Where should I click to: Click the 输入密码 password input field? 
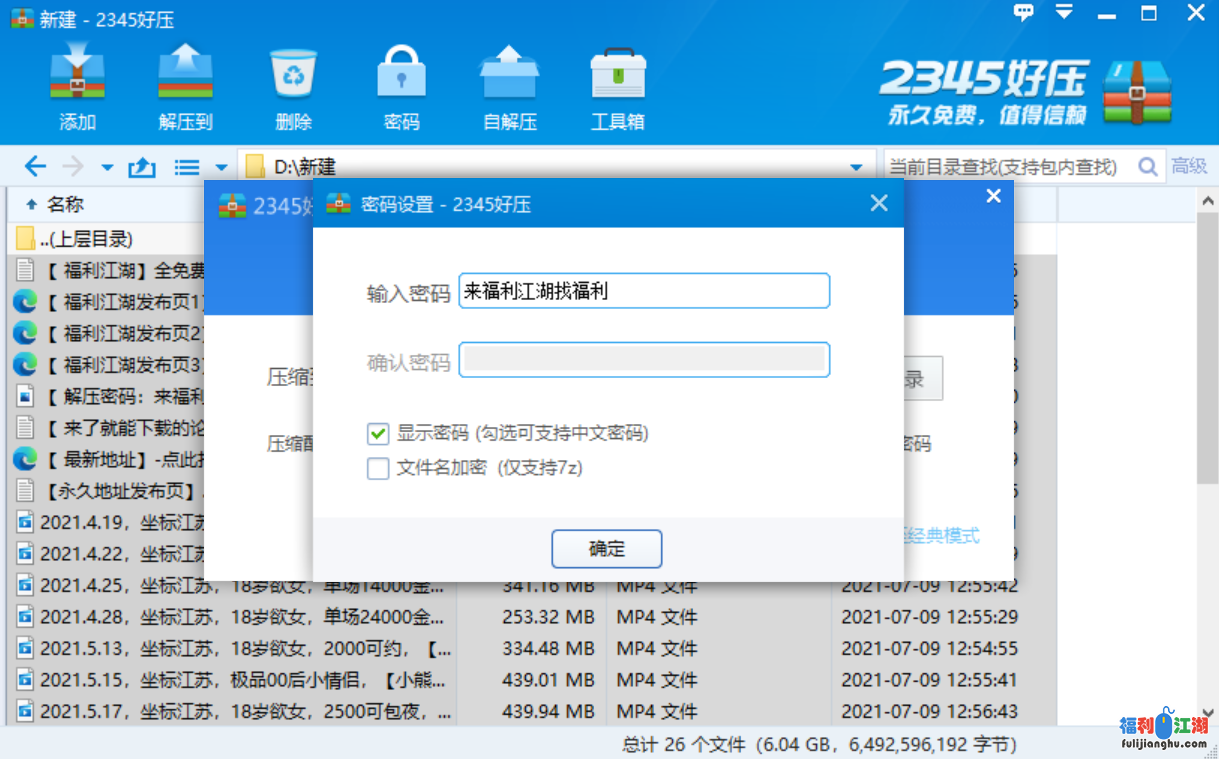pyautogui.click(x=643, y=292)
